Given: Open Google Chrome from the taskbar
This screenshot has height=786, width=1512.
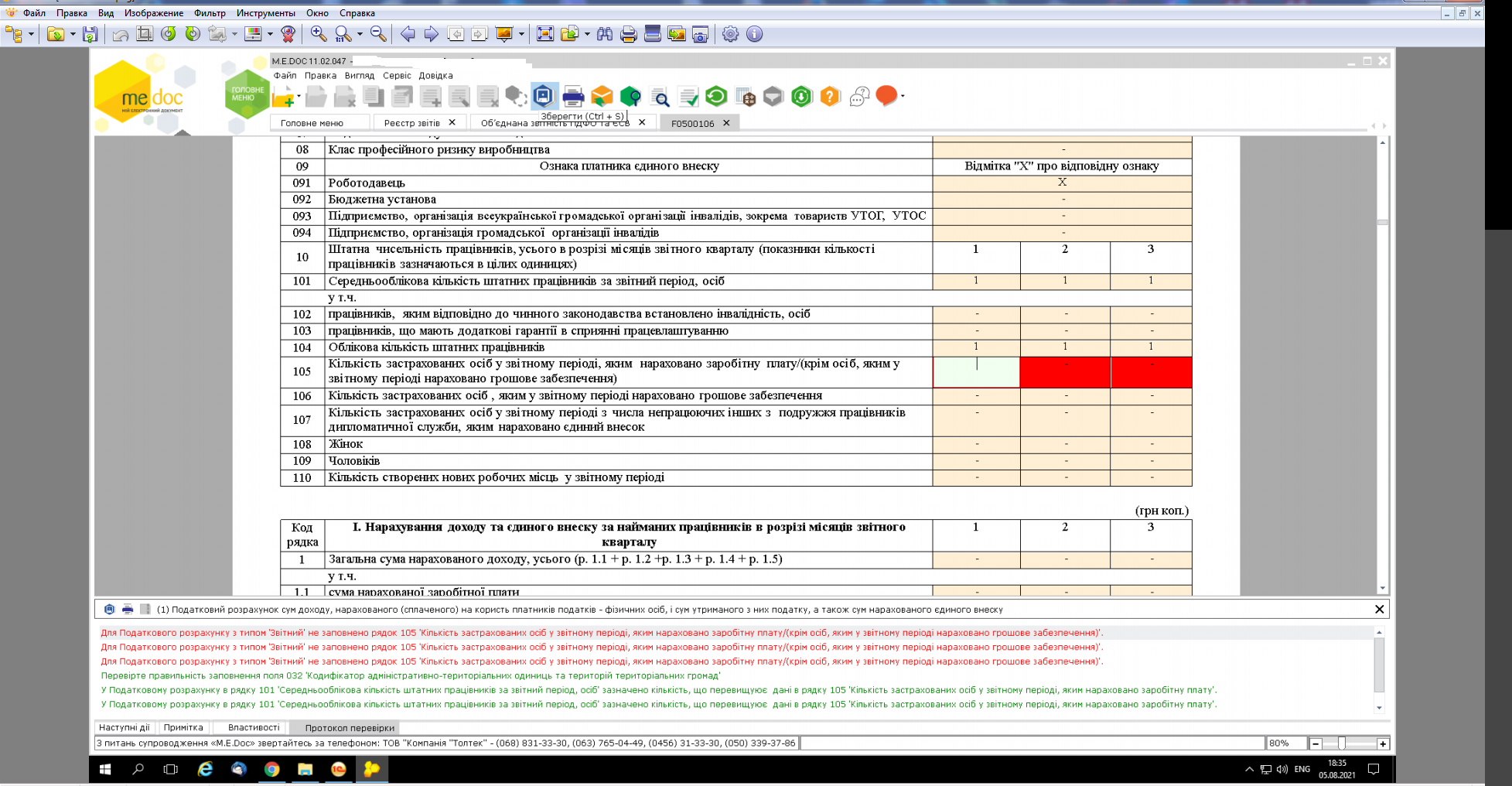Looking at the screenshot, I should pyautogui.click(x=271, y=769).
